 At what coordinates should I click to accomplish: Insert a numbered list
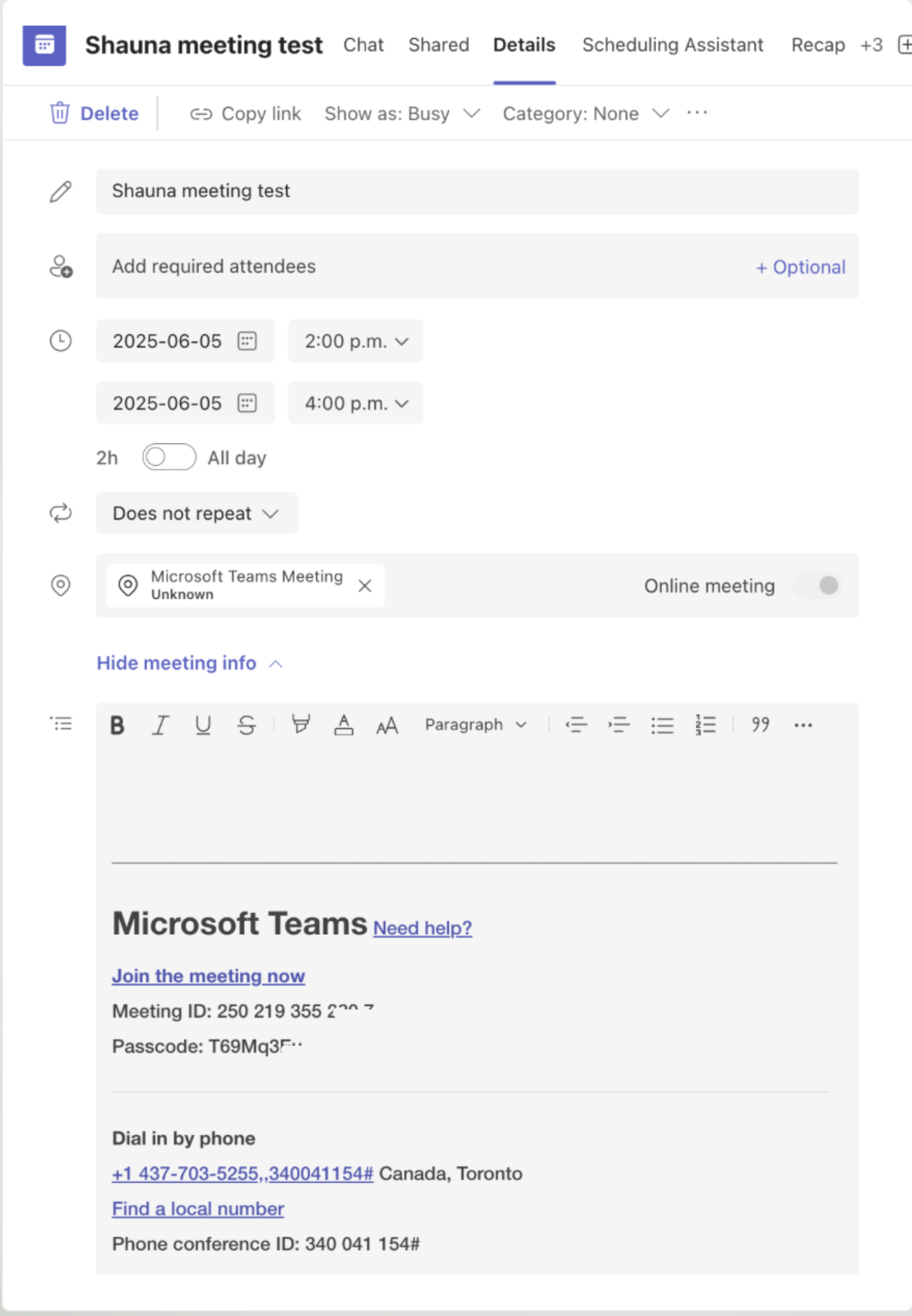click(705, 725)
